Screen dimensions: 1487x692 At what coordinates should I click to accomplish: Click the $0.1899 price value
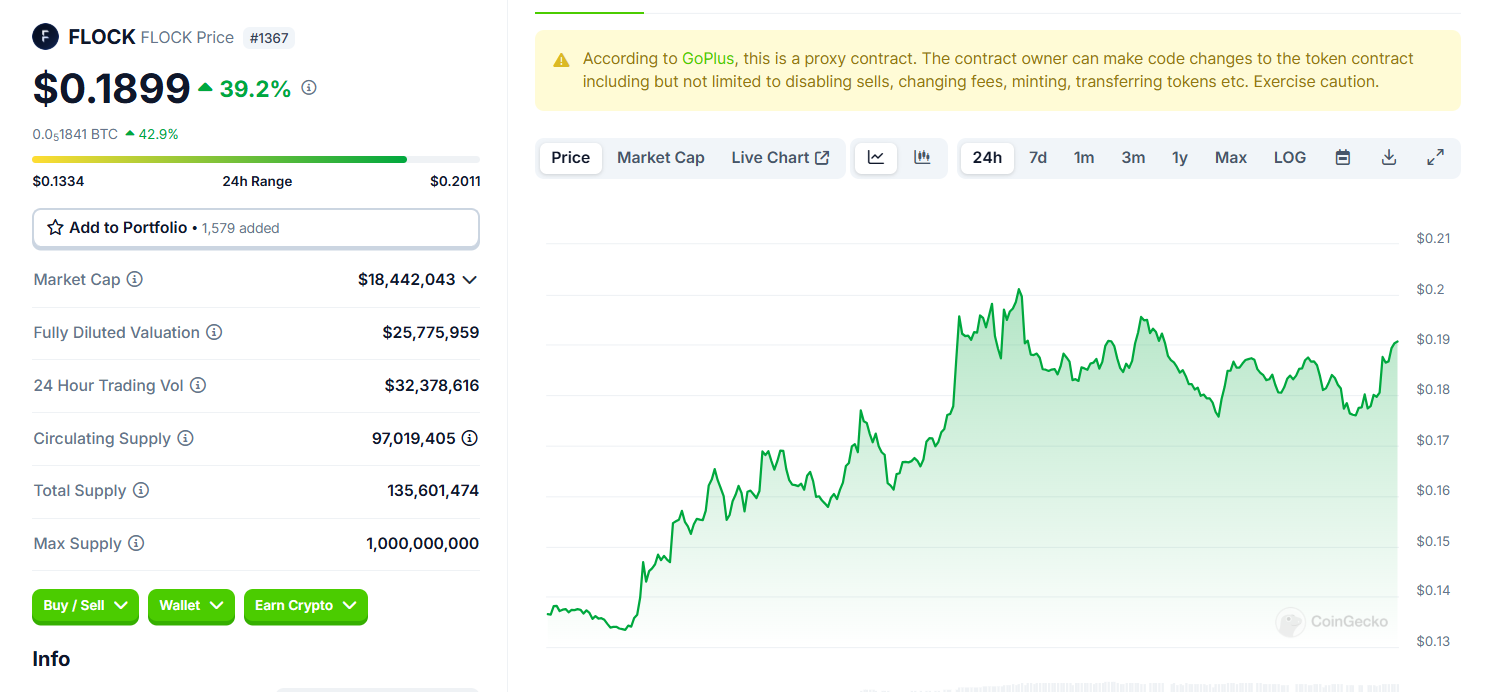[111, 88]
